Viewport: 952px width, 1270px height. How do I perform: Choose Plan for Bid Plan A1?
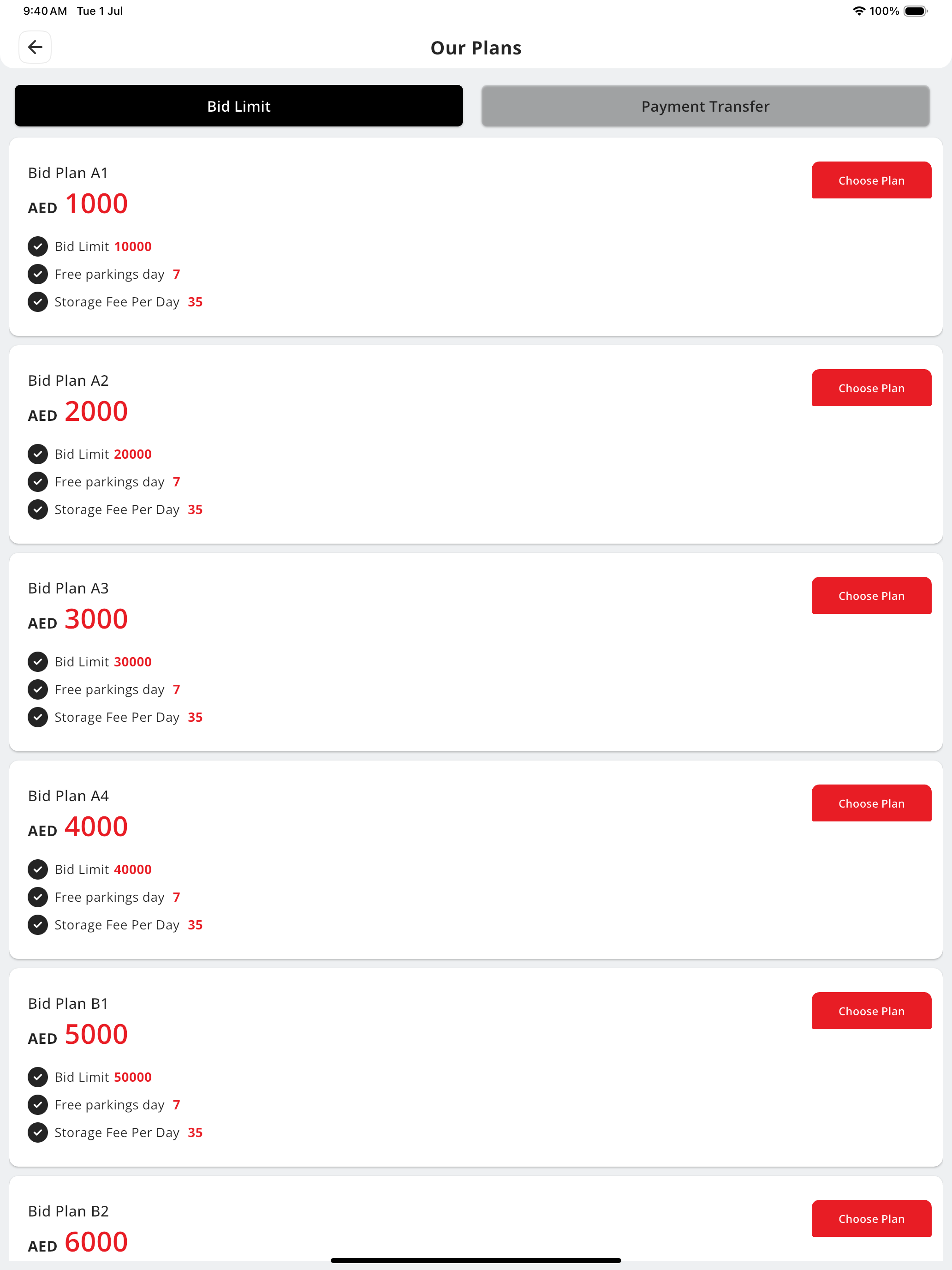tap(871, 180)
